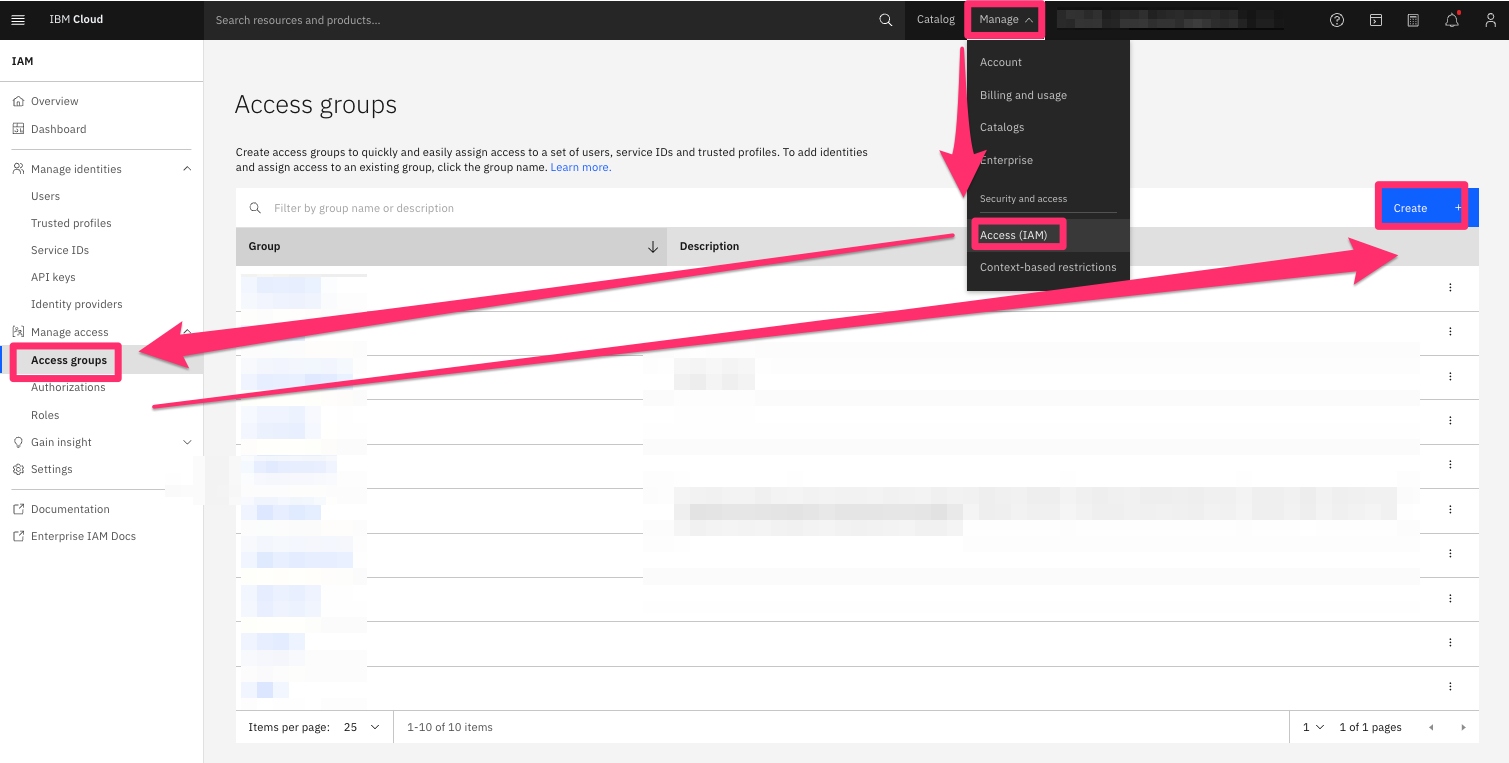Click the Dashboard icon in the sidebar
Screen dimensions: 1509x763
tap(18, 129)
